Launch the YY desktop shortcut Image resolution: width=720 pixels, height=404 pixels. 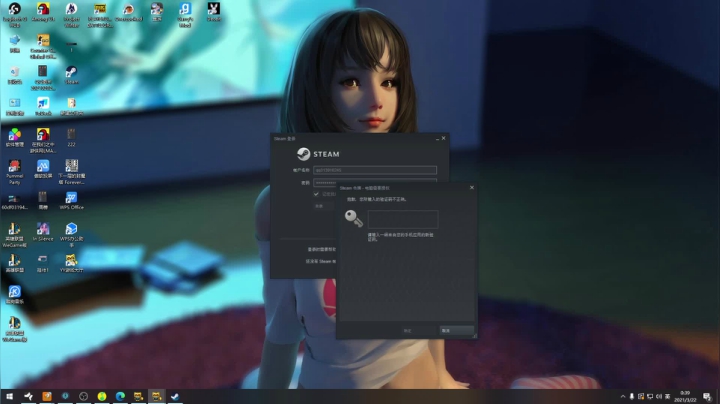click(71, 261)
